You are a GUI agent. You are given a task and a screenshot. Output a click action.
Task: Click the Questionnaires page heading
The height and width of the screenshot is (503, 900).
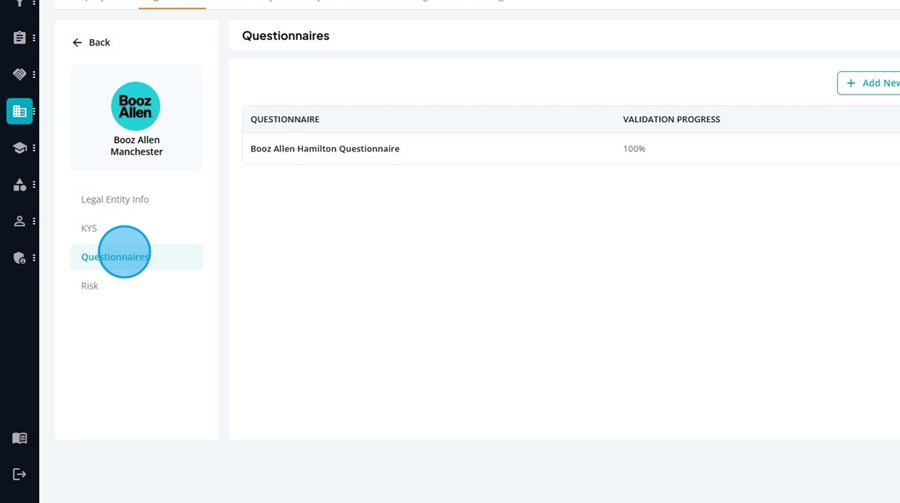pos(286,36)
